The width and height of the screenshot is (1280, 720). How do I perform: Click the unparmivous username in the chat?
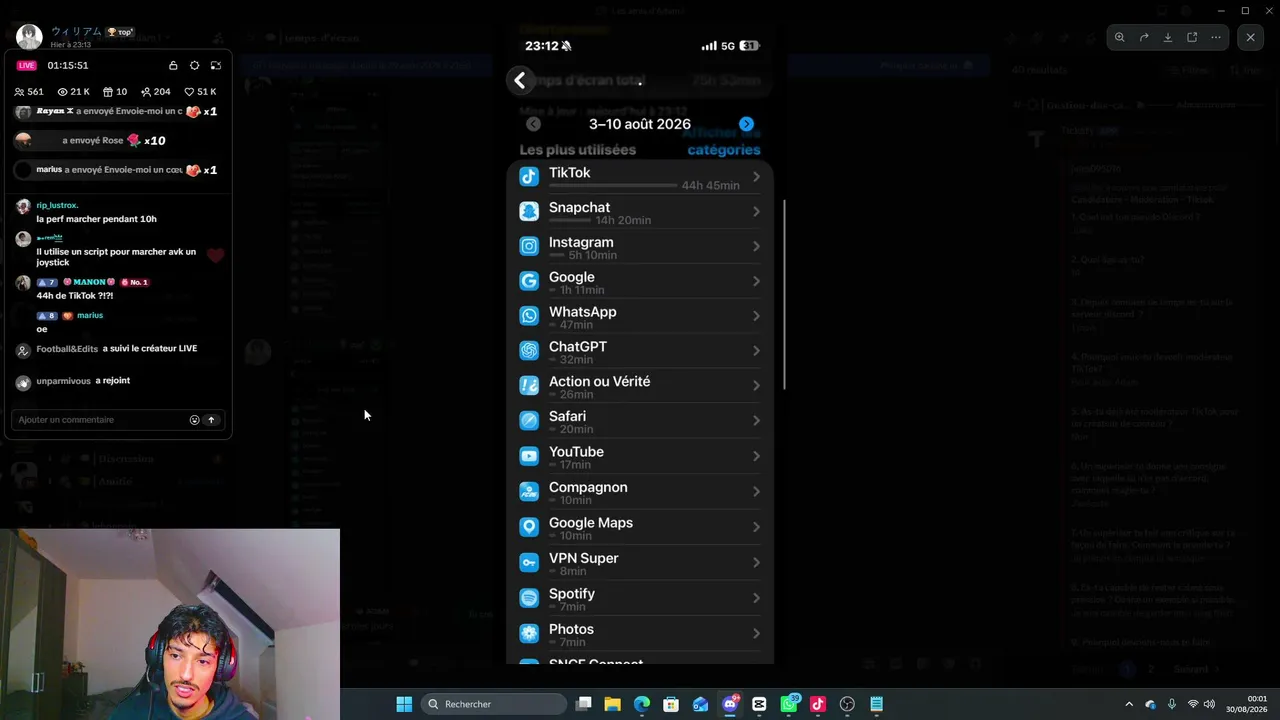(x=63, y=381)
